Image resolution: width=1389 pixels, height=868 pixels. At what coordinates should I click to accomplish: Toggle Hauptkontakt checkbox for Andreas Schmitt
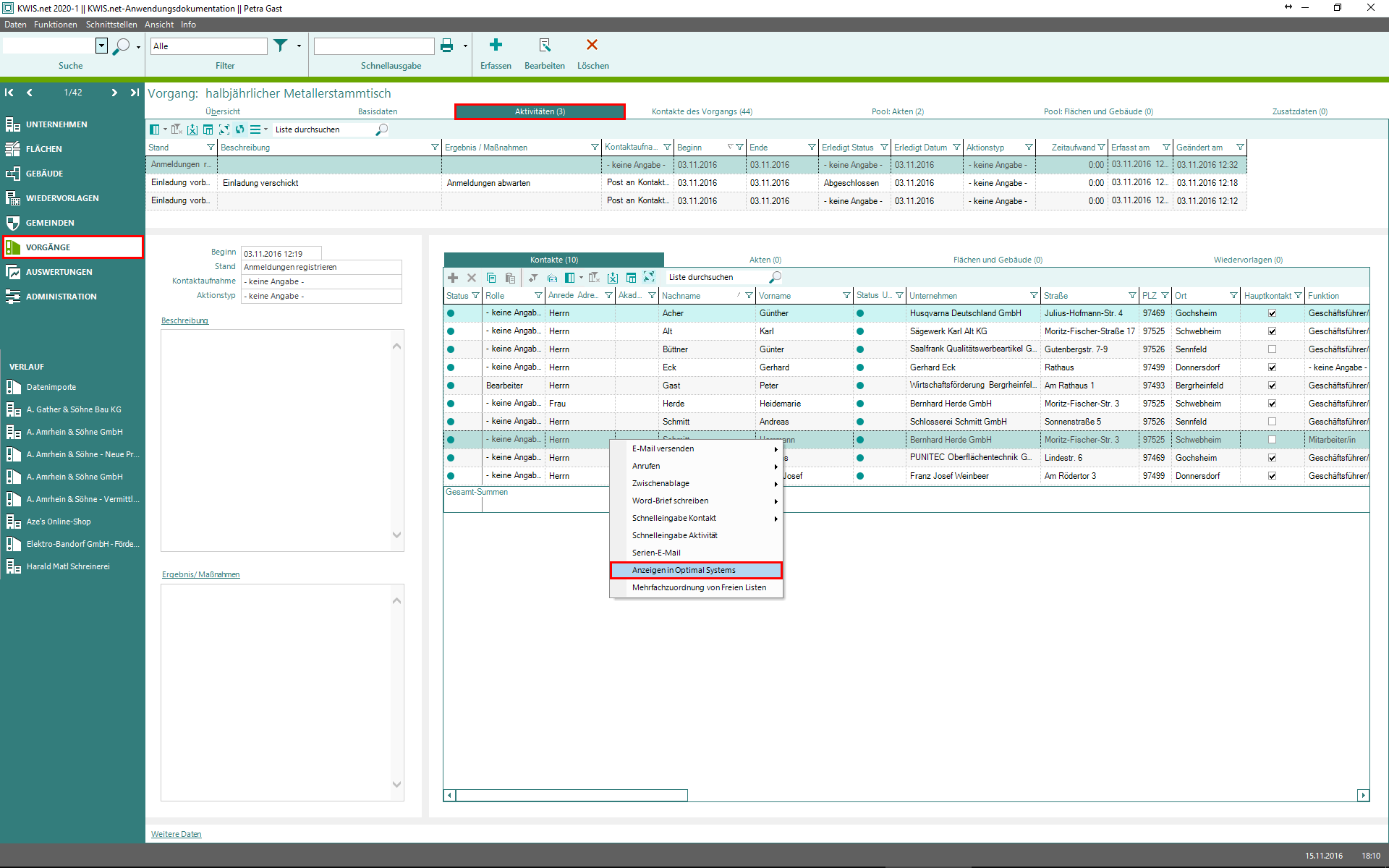pos(1272,422)
